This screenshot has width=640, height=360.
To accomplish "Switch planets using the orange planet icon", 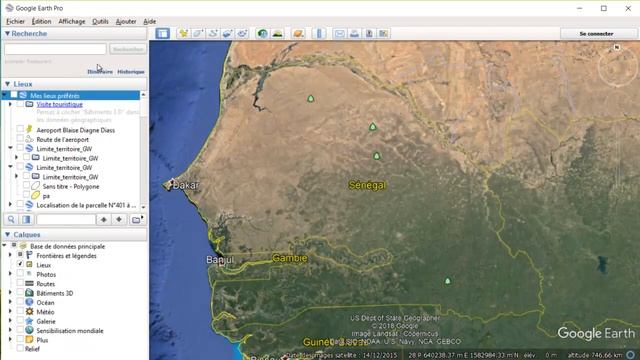I will [x=298, y=33].
